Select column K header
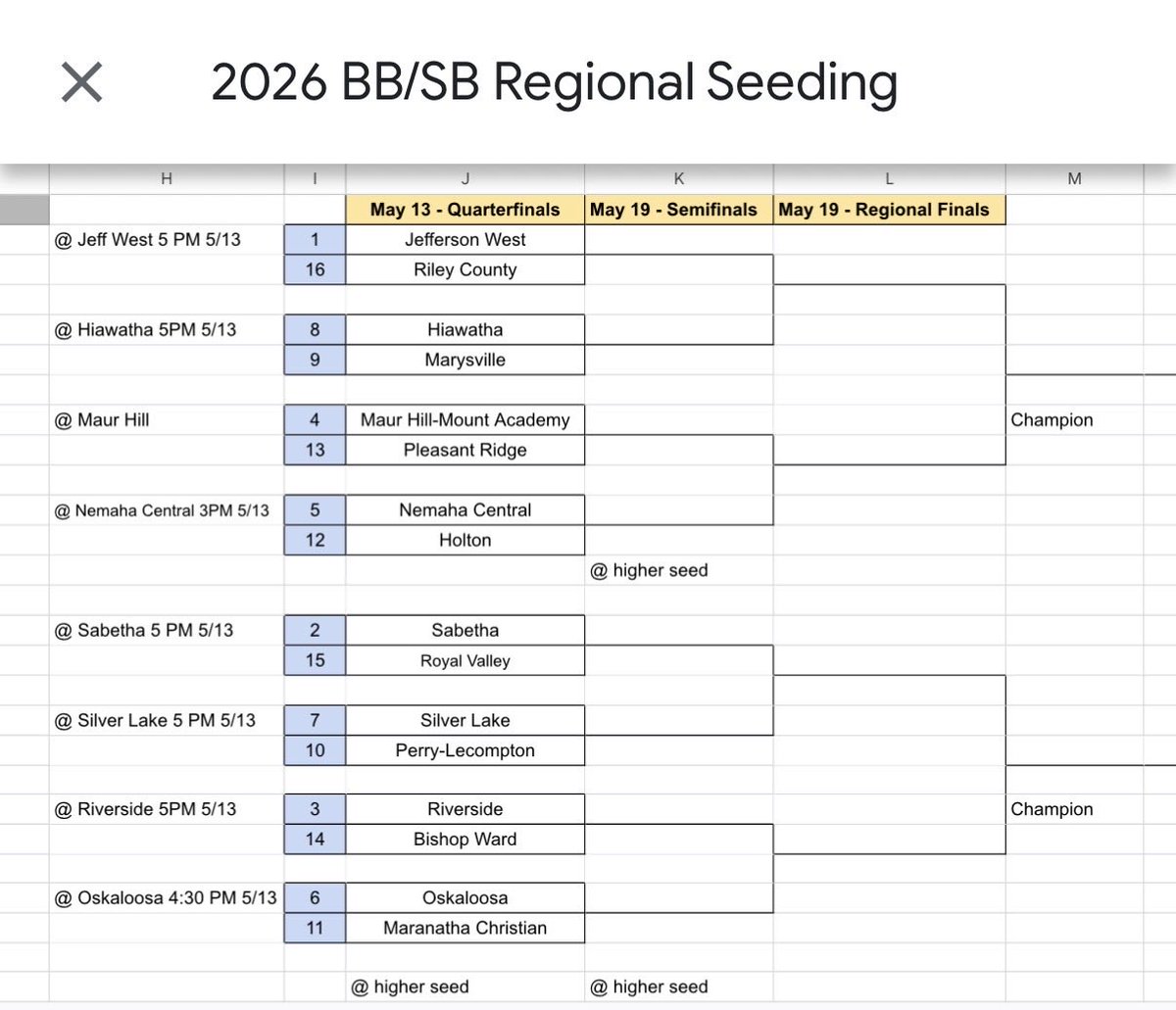Screen dimensions: 1176x1010 [x=678, y=178]
